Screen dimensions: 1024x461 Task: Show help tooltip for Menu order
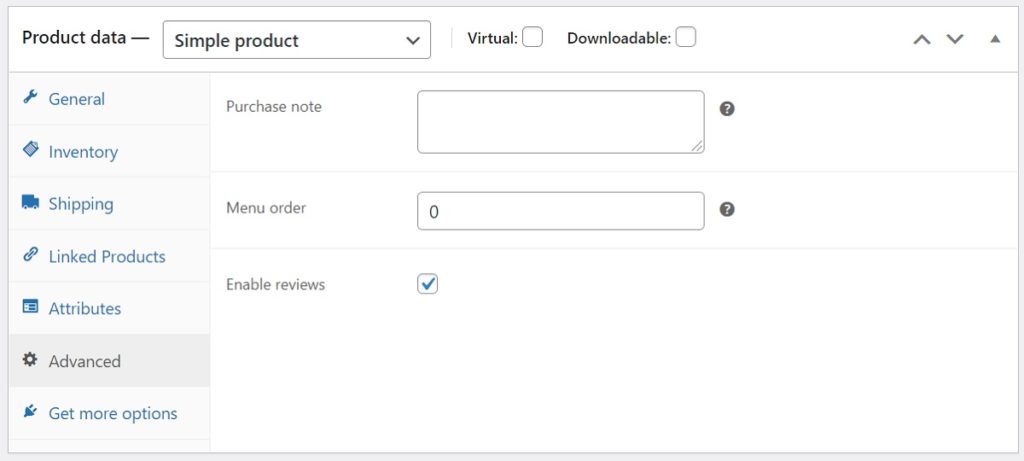coord(727,210)
